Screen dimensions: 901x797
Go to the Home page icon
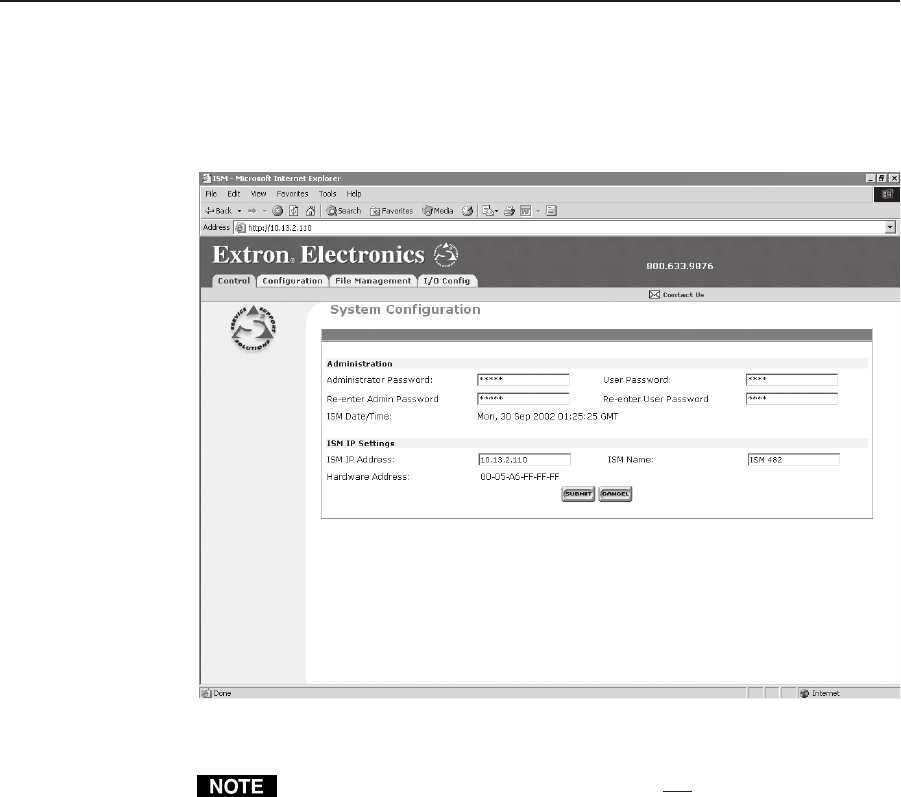click(310, 211)
